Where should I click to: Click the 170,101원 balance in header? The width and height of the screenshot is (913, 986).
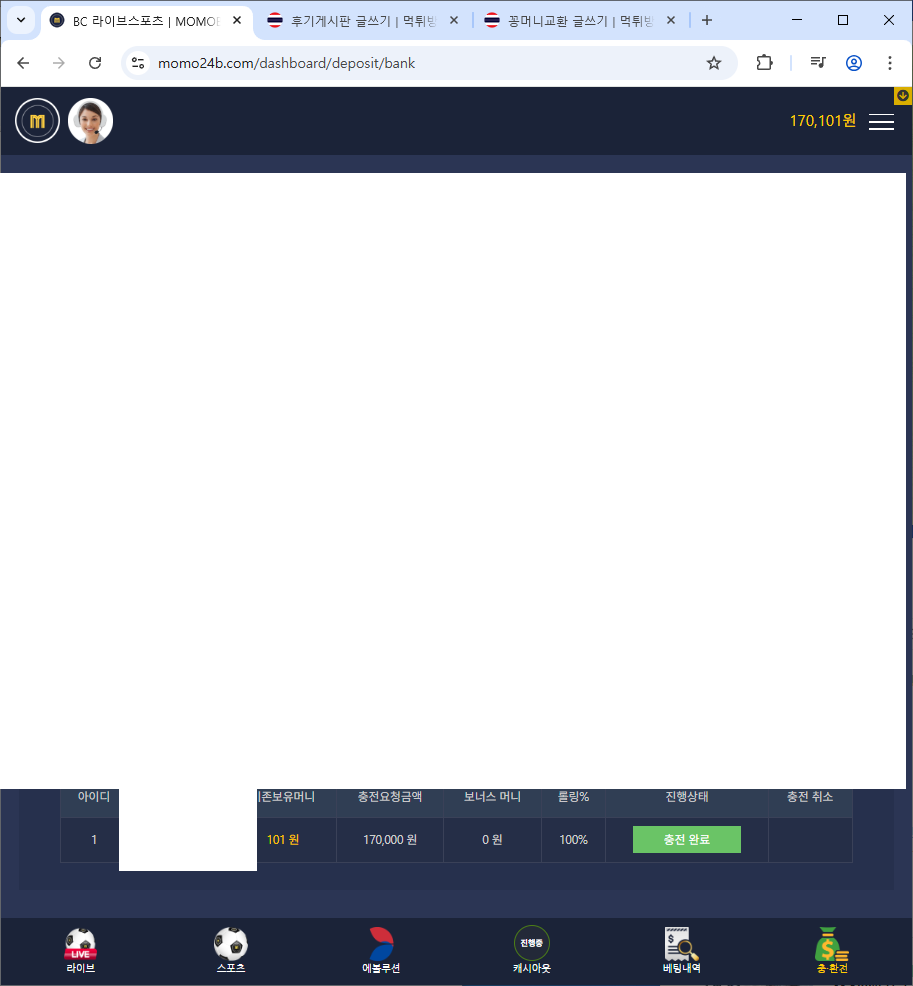(x=822, y=121)
